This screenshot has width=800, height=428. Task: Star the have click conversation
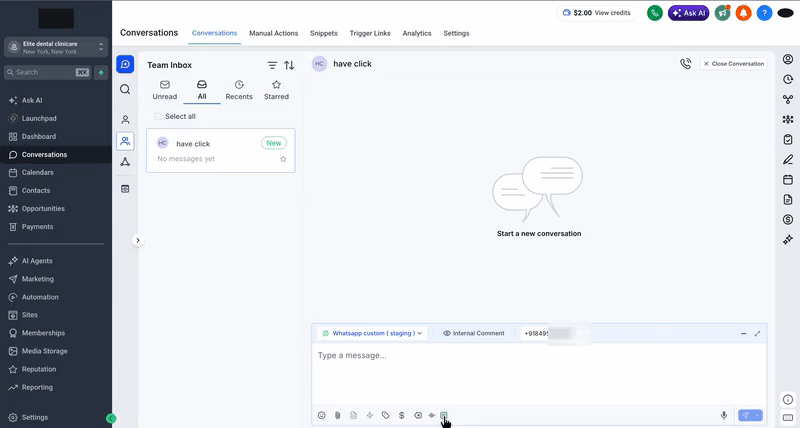(283, 159)
